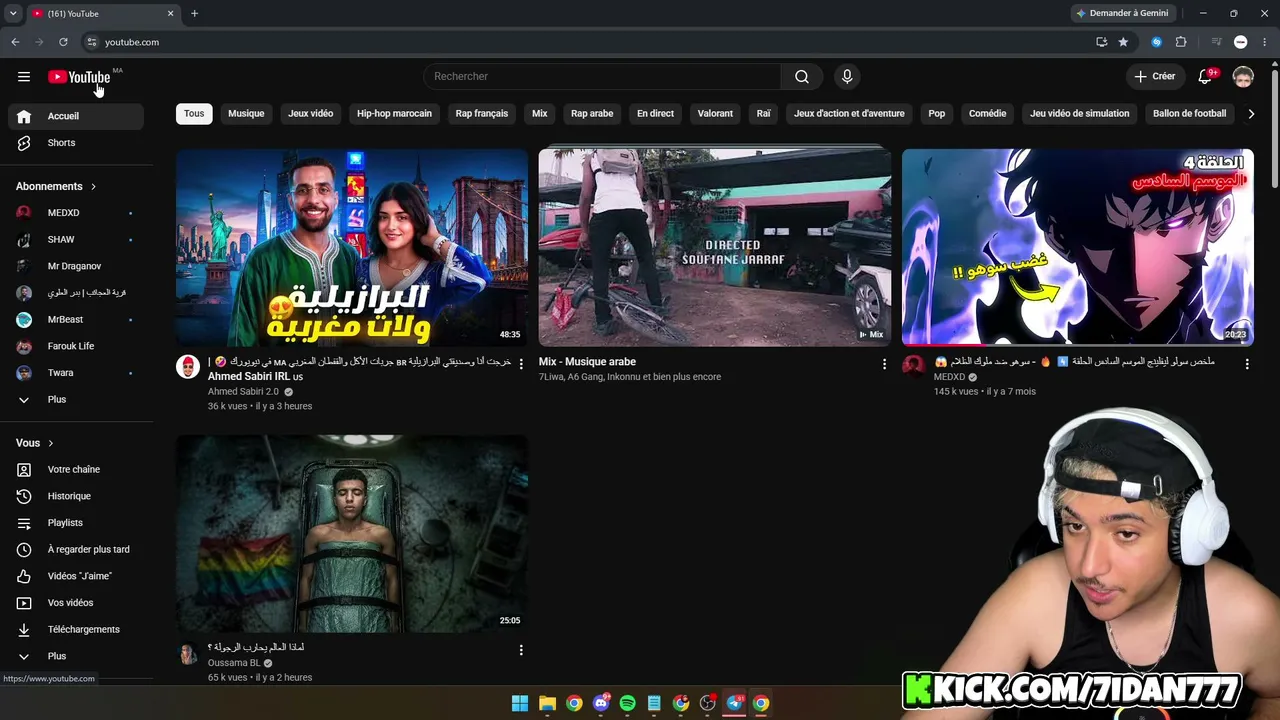Open Discord from the taskbar
The image size is (1280, 720).
(x=601, y=703)
